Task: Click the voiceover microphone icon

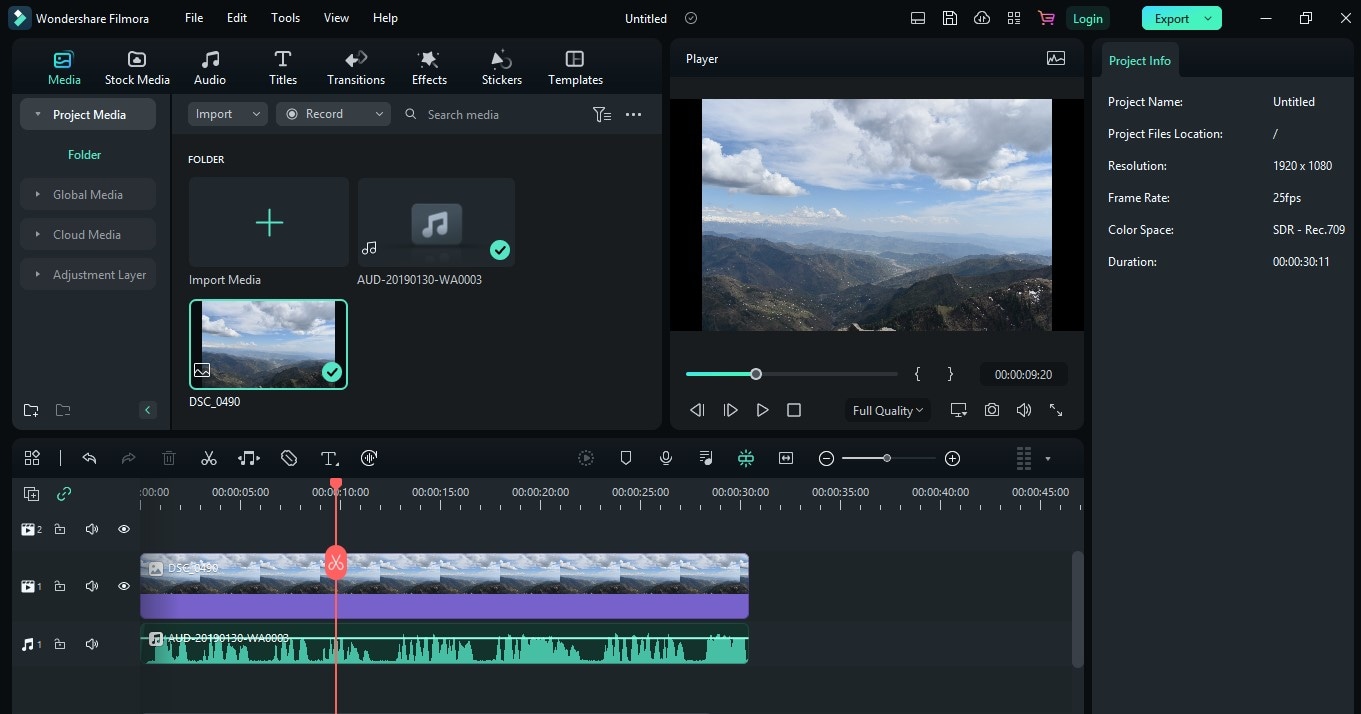Action: coord(666,458)
